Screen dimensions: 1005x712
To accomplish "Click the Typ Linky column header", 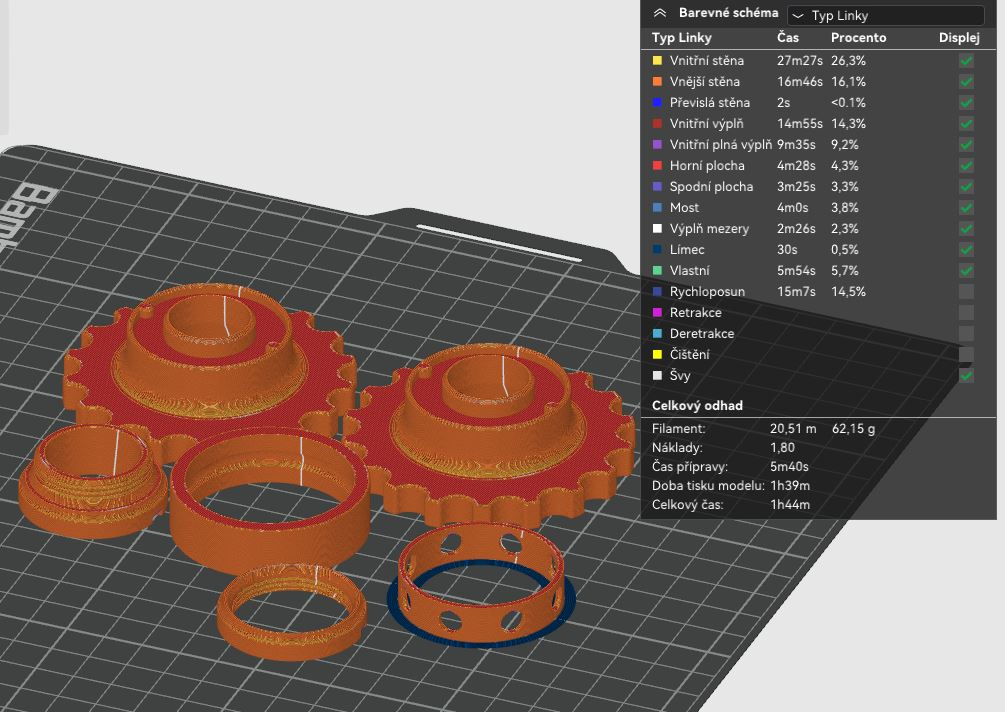I will point(681,38).
